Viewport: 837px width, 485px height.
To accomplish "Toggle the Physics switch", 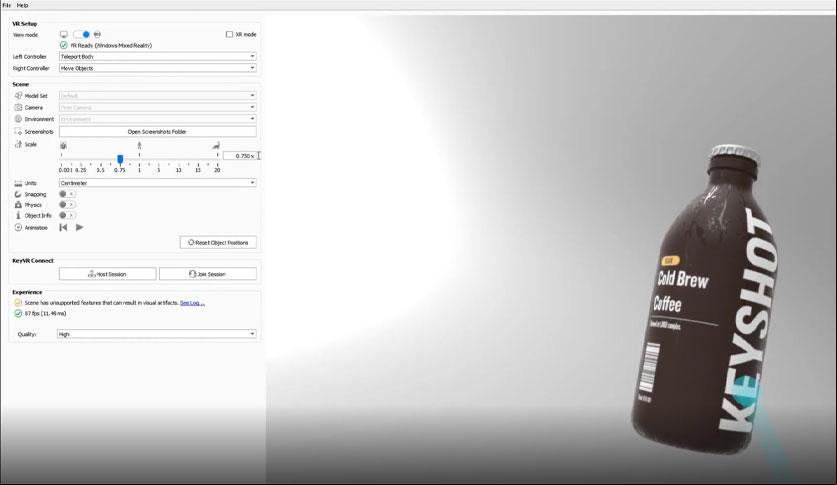I will click(67, 205).
